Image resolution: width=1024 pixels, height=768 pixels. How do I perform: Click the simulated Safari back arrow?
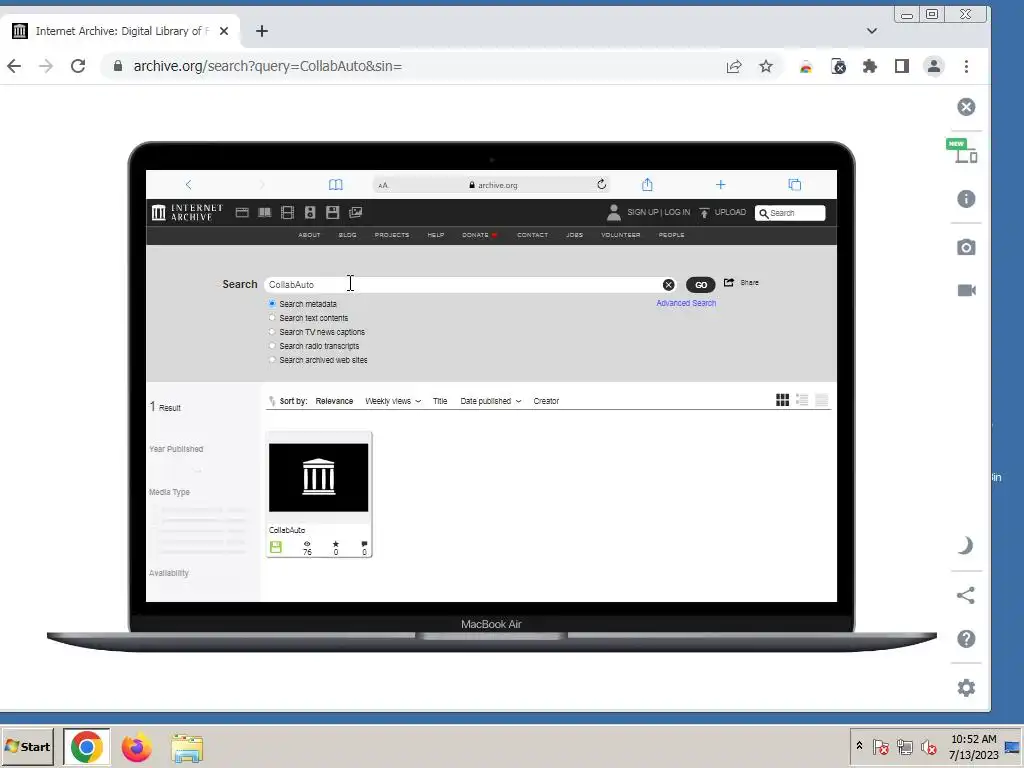tap(188, 185)
